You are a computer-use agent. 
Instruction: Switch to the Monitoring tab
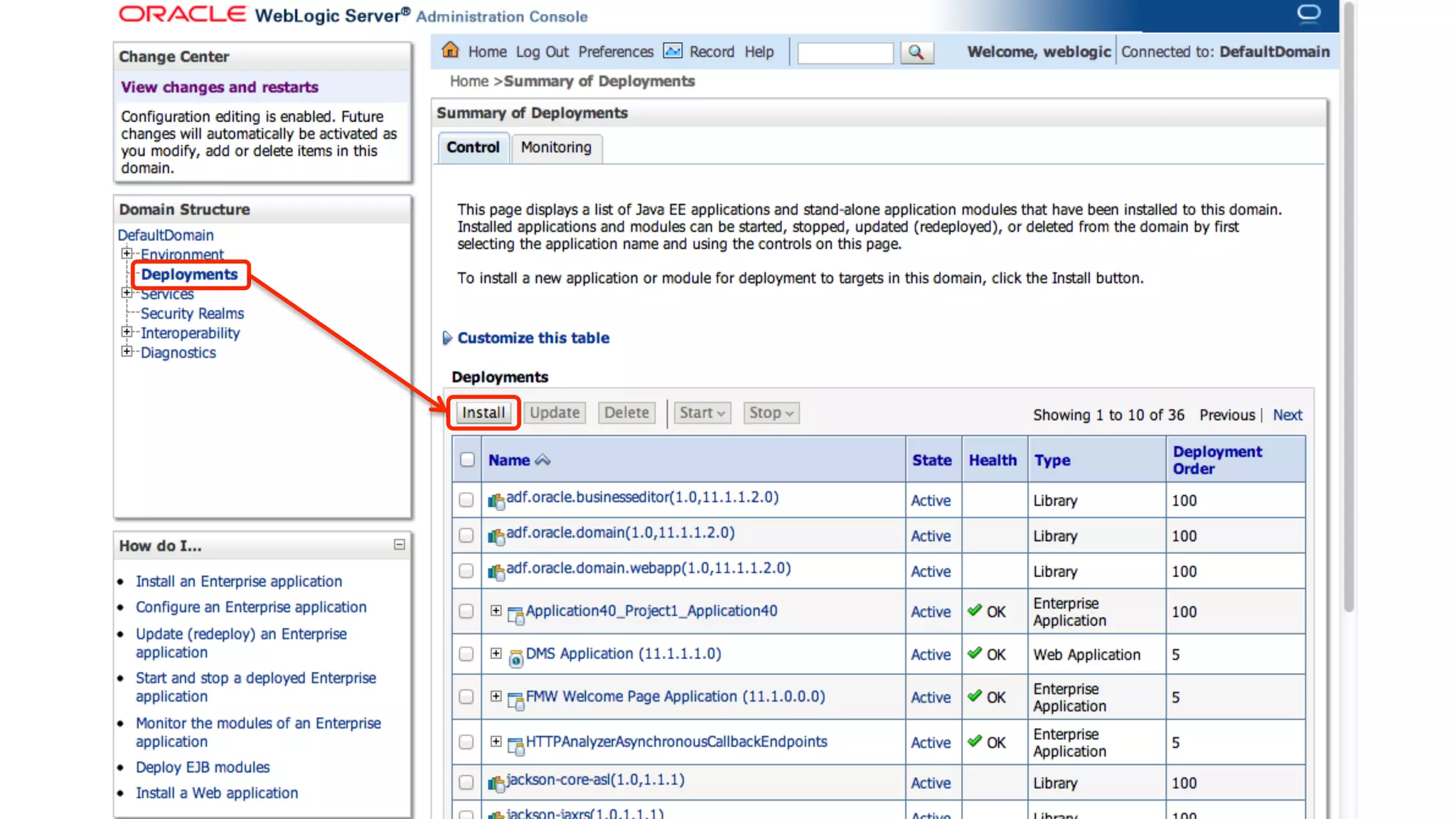click(x=556, y=147)
